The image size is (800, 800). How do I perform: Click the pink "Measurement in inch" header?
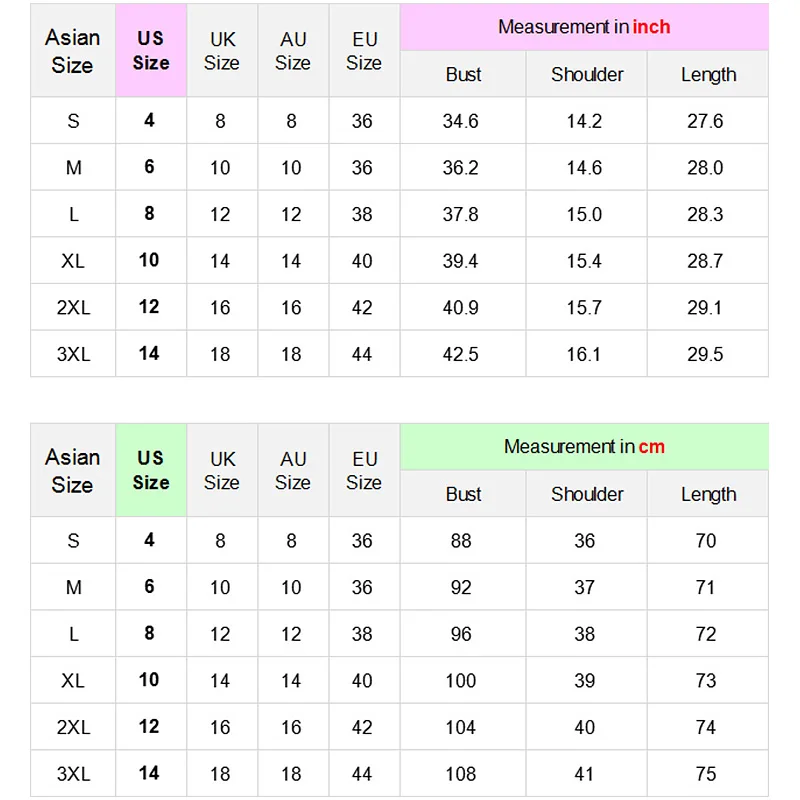(584, 27)
